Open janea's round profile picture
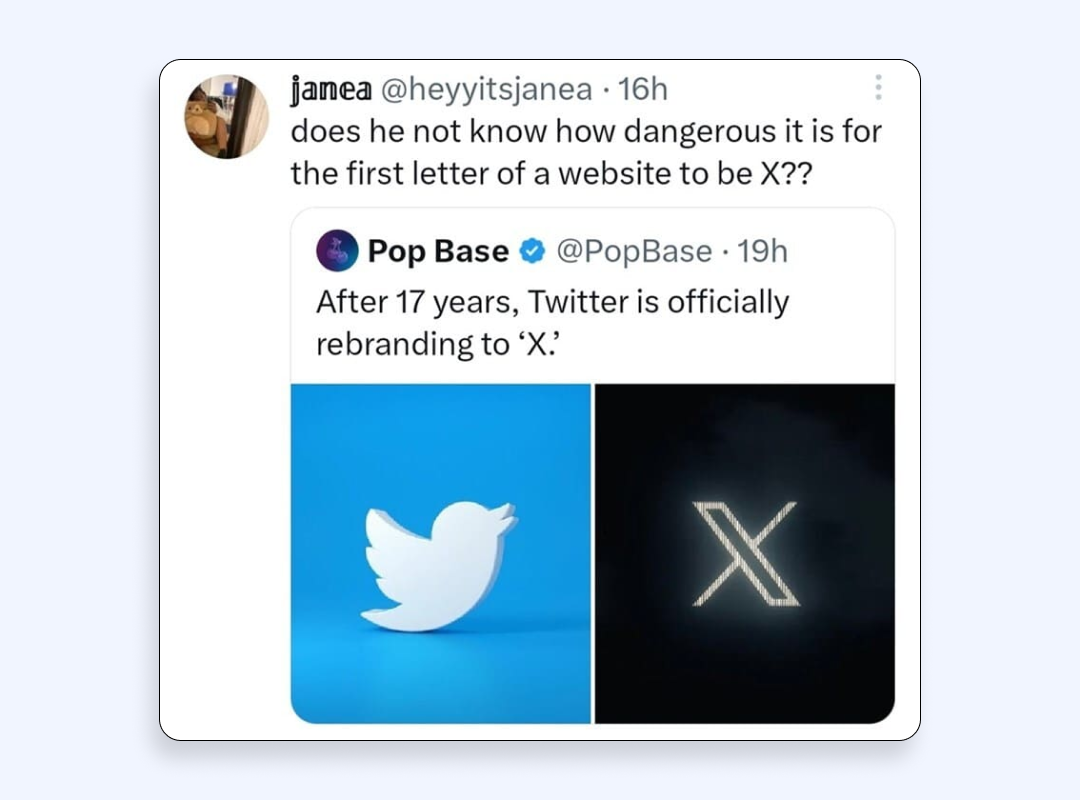 pos(227,116)
